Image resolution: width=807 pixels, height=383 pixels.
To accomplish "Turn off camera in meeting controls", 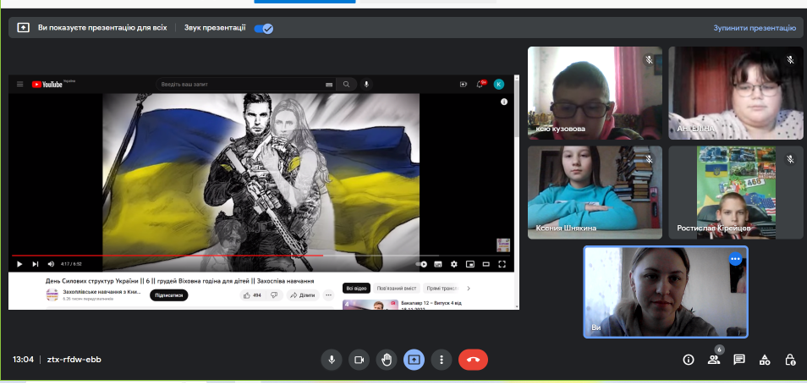I will point(359,360).
